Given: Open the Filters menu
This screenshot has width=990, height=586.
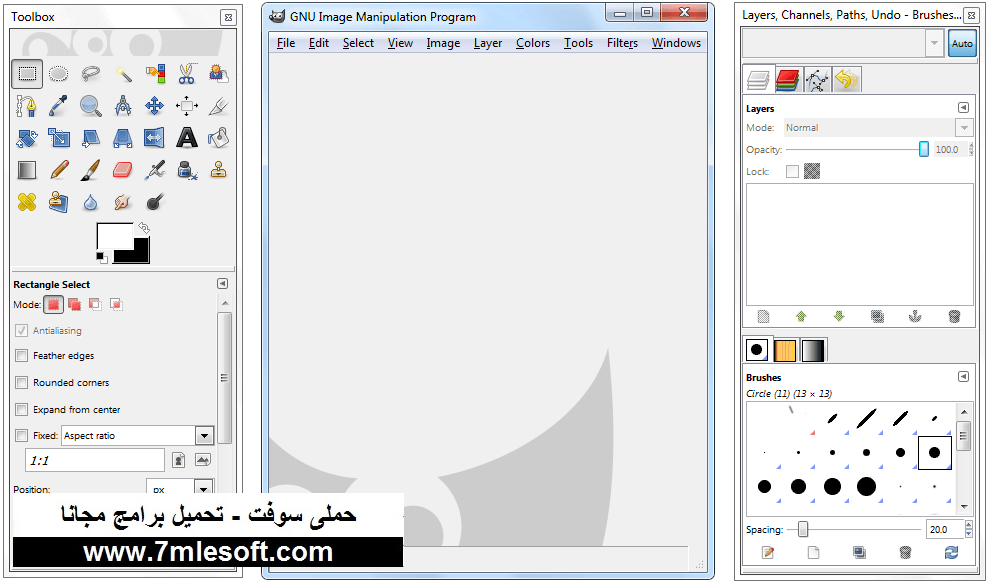Looking at the screenshot, I should (623, 43).
